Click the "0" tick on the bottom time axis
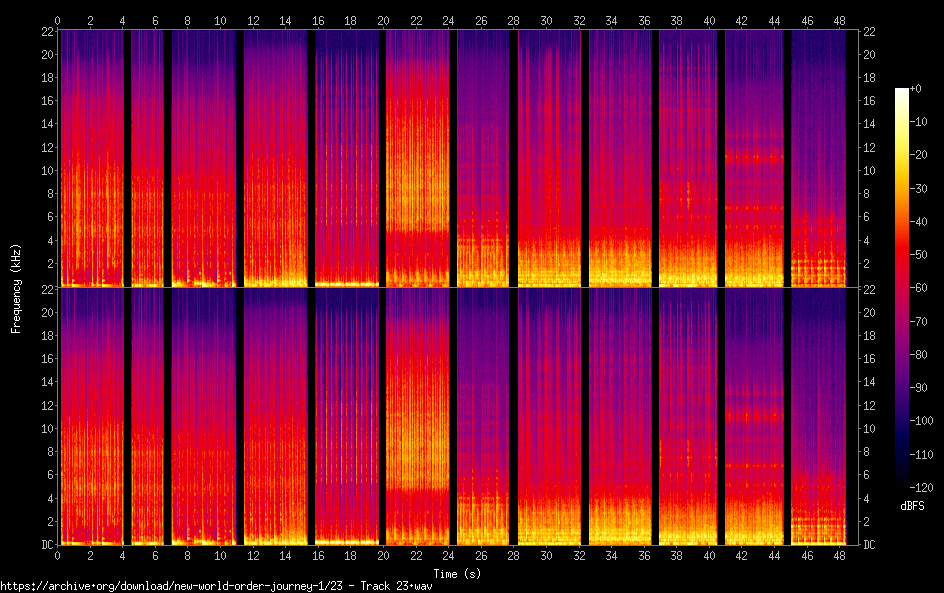This screenshot has height=593, width=944. coord(58,555)
